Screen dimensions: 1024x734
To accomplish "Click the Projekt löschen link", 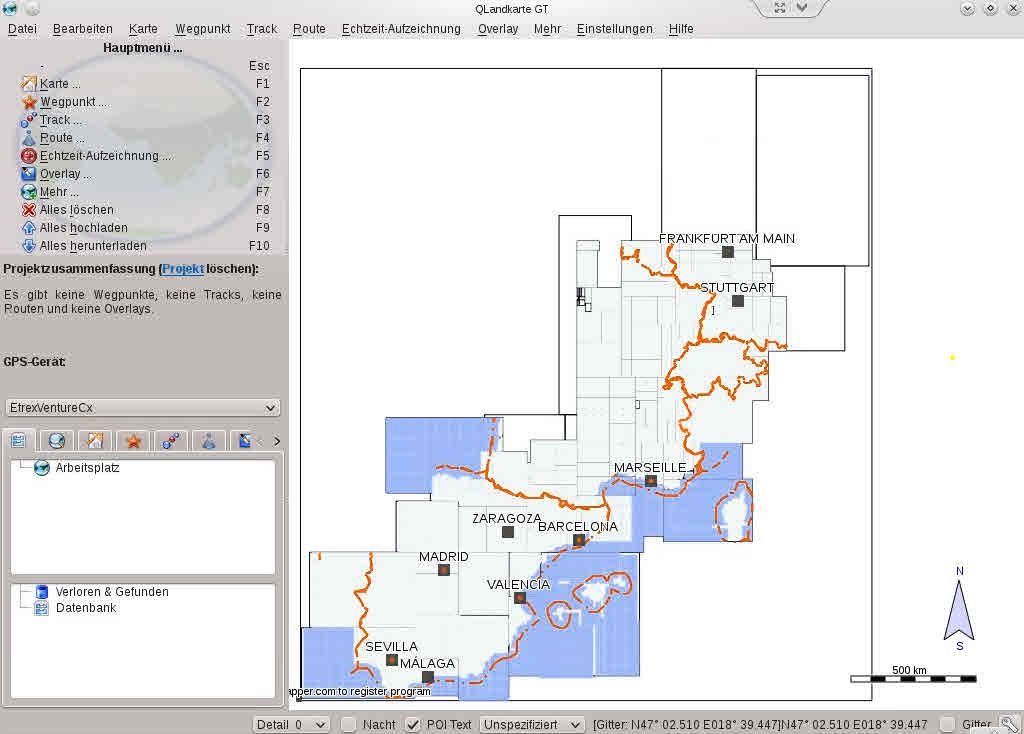I will [x=182, y=267].
